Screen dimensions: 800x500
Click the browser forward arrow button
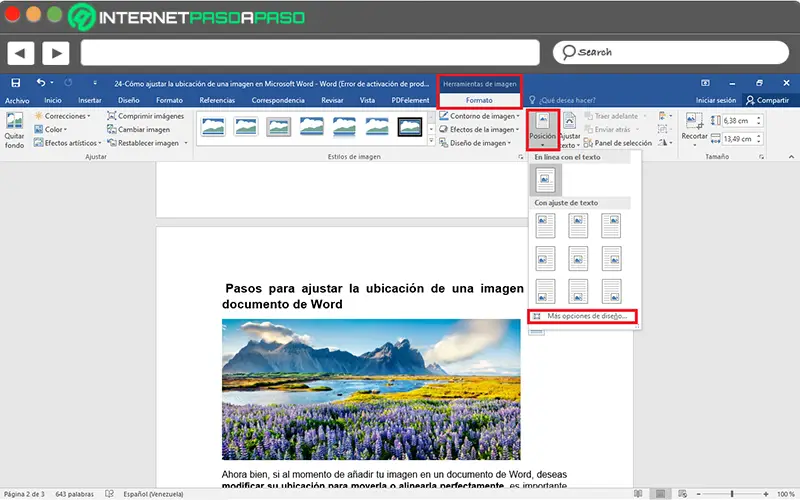tap(56, 53)
